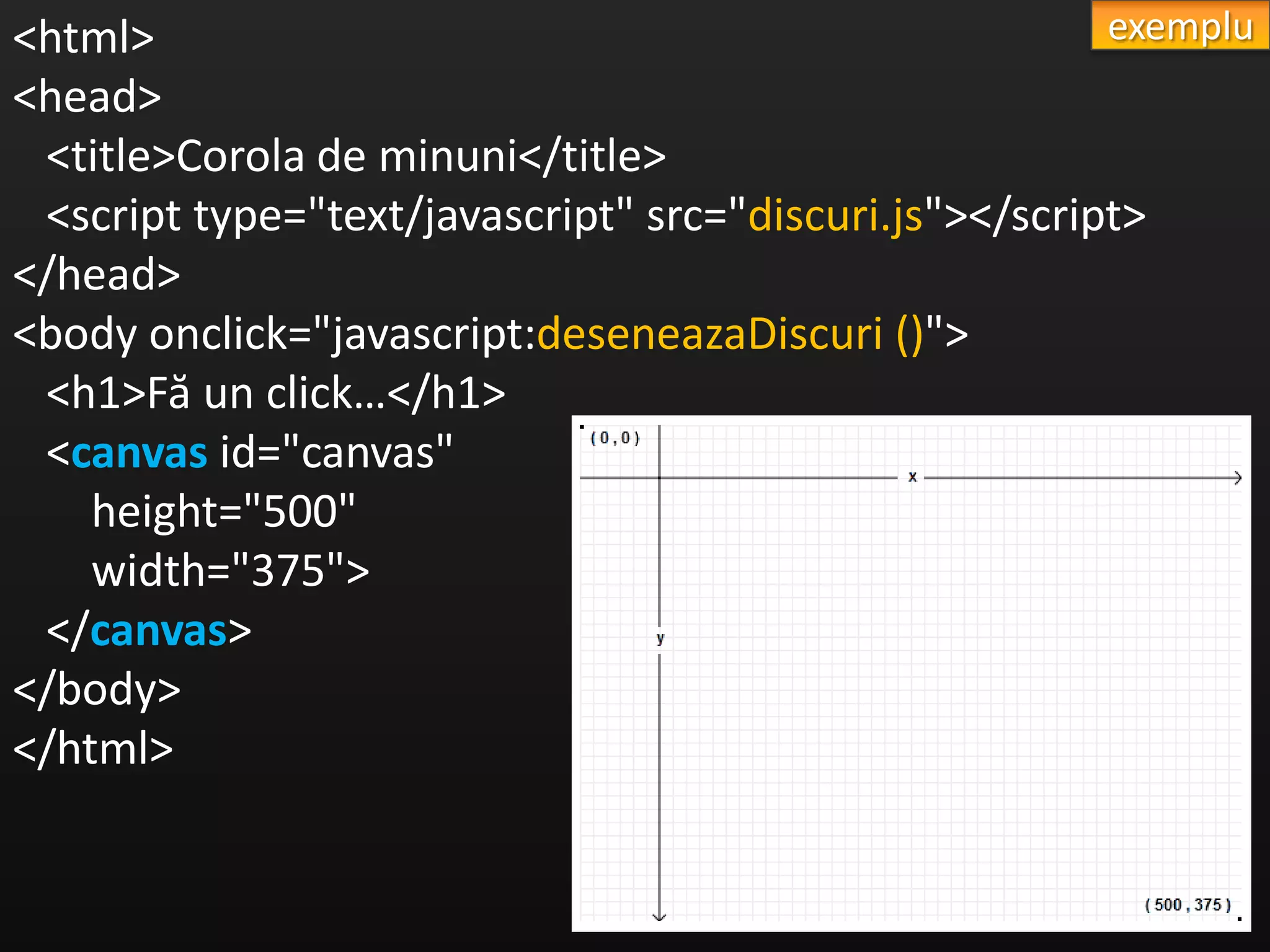The height and width of the screenshot is (952, 1270).
Task: Click the 'script type="text/javascript"' text
Action: [x=352, y=216]
